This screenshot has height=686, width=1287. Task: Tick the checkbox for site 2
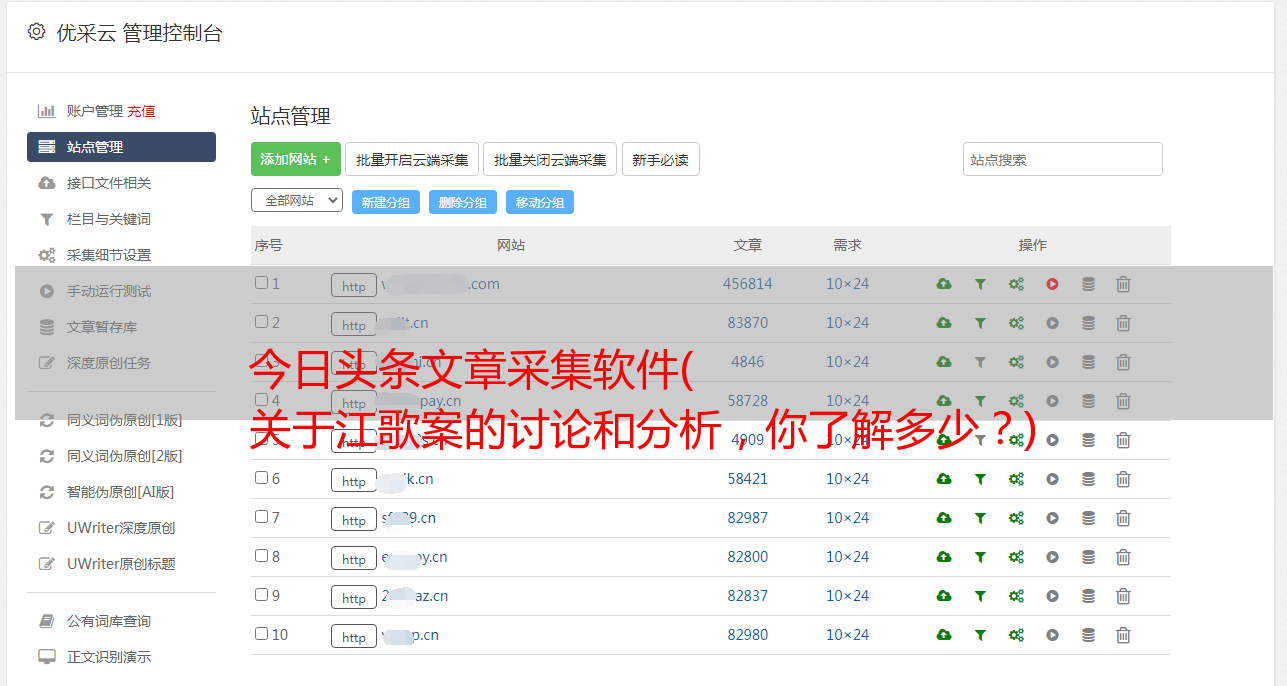(261, 322)
